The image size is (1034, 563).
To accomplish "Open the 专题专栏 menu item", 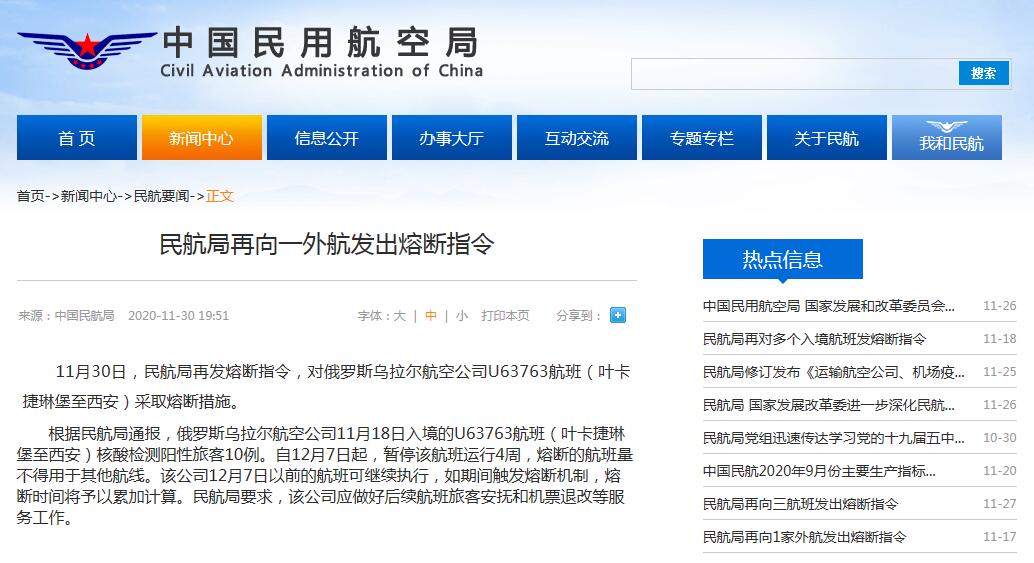I will pos(701,138).
